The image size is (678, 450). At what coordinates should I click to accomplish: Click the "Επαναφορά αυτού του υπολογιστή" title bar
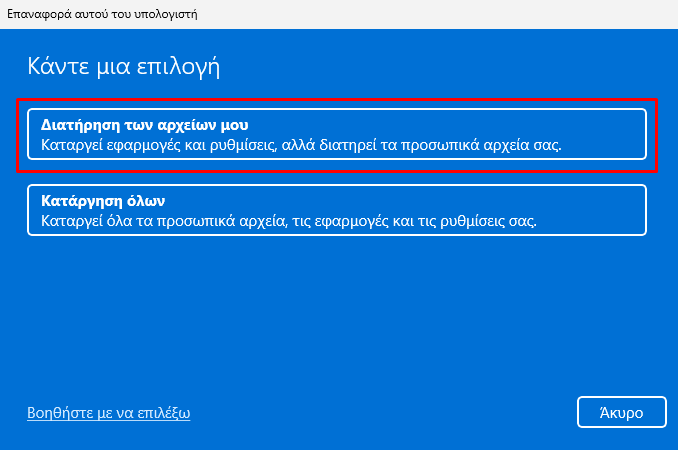(339, 14)
